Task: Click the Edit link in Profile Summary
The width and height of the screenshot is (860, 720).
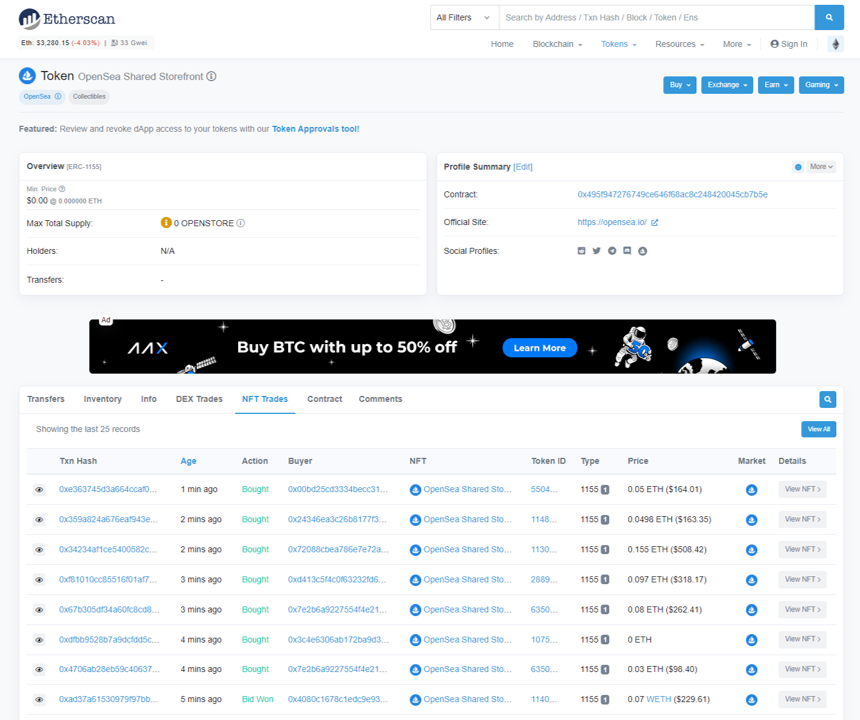Action: (x=523, y=167)
